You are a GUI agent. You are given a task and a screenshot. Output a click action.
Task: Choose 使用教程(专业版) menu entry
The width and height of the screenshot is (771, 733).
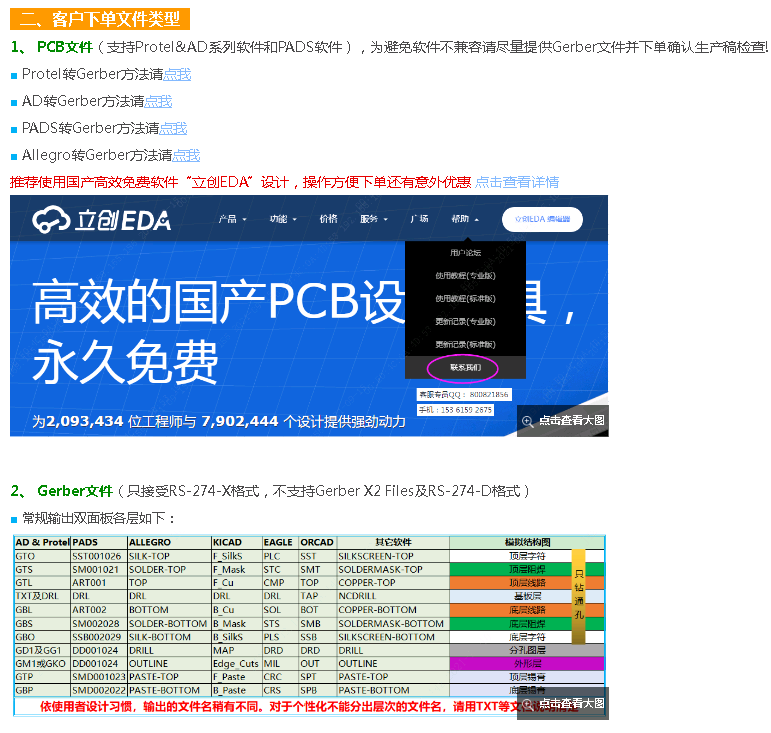[x=465, y=276]
